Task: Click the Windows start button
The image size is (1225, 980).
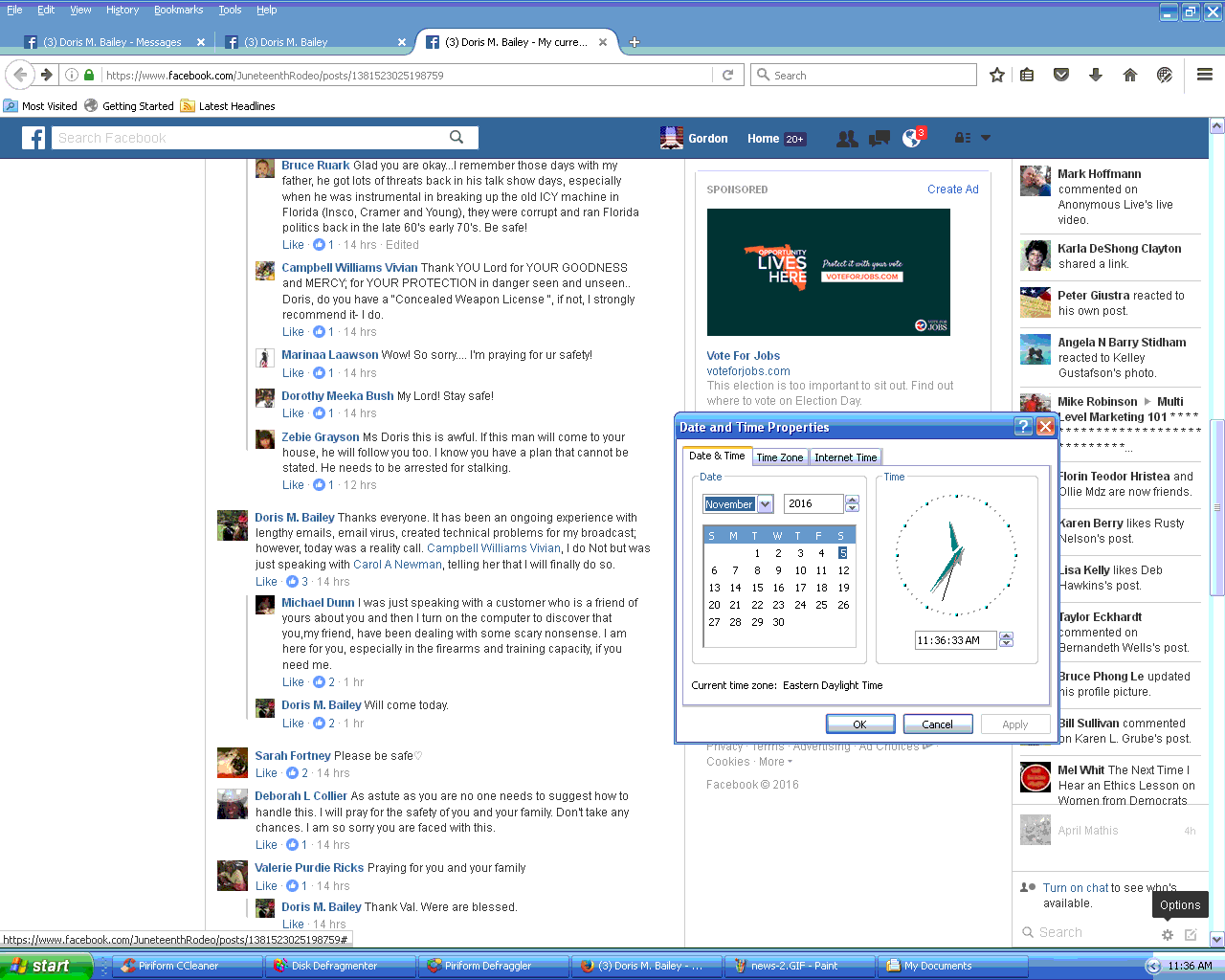Action: click(x=44, y=966)
